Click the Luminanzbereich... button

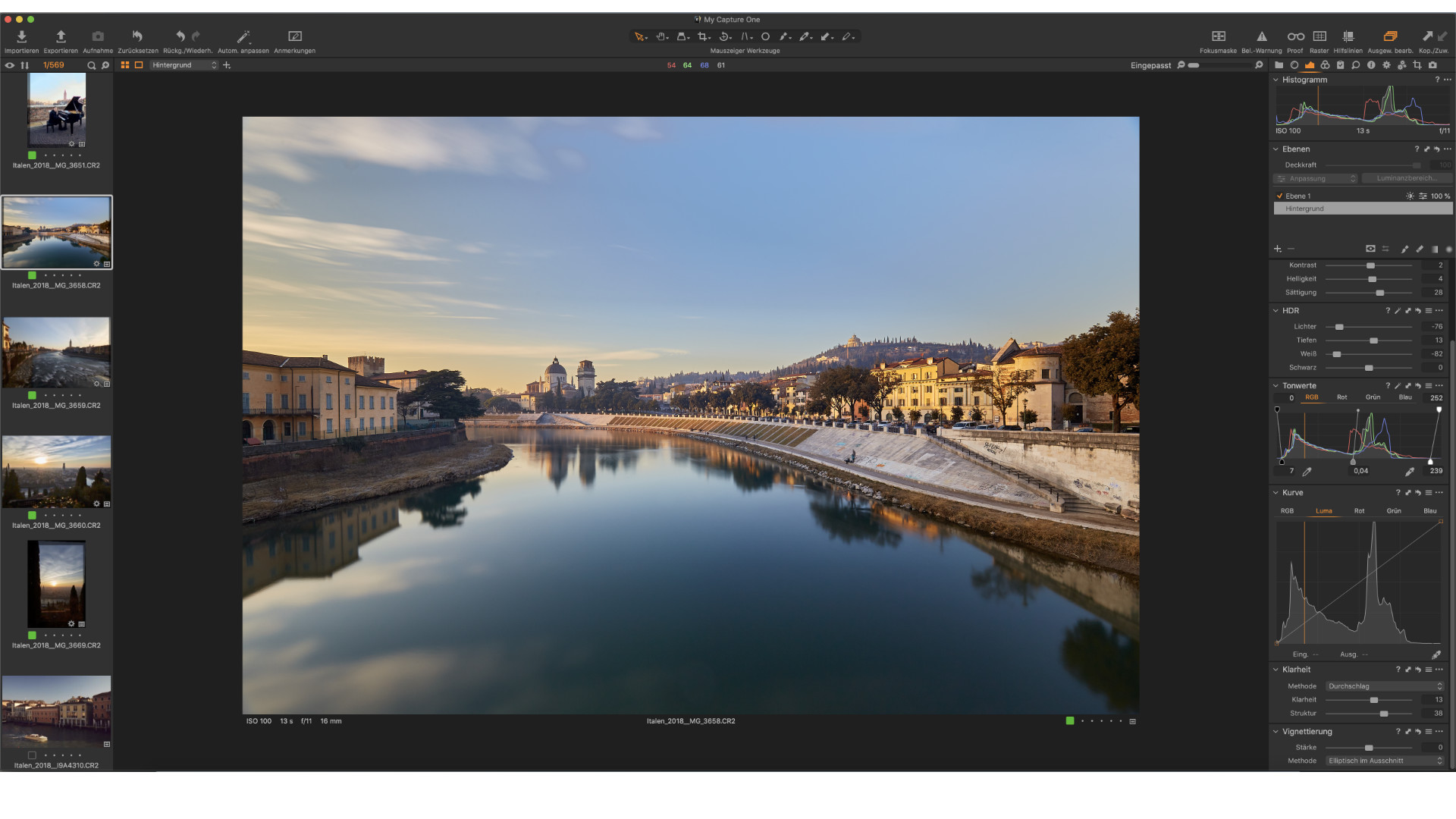[x=1407, y=179]
